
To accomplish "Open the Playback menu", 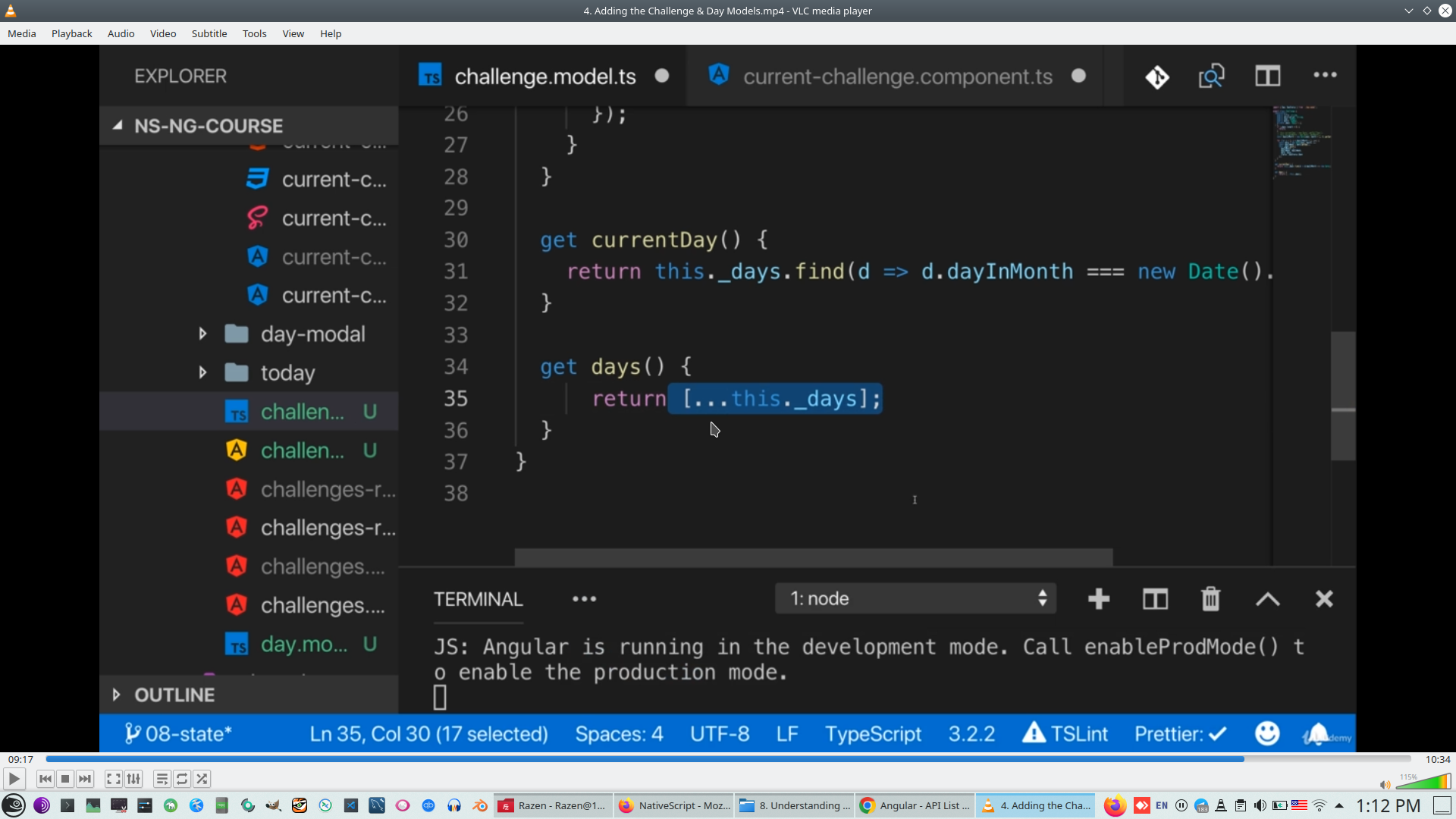I will pos(71,33).
